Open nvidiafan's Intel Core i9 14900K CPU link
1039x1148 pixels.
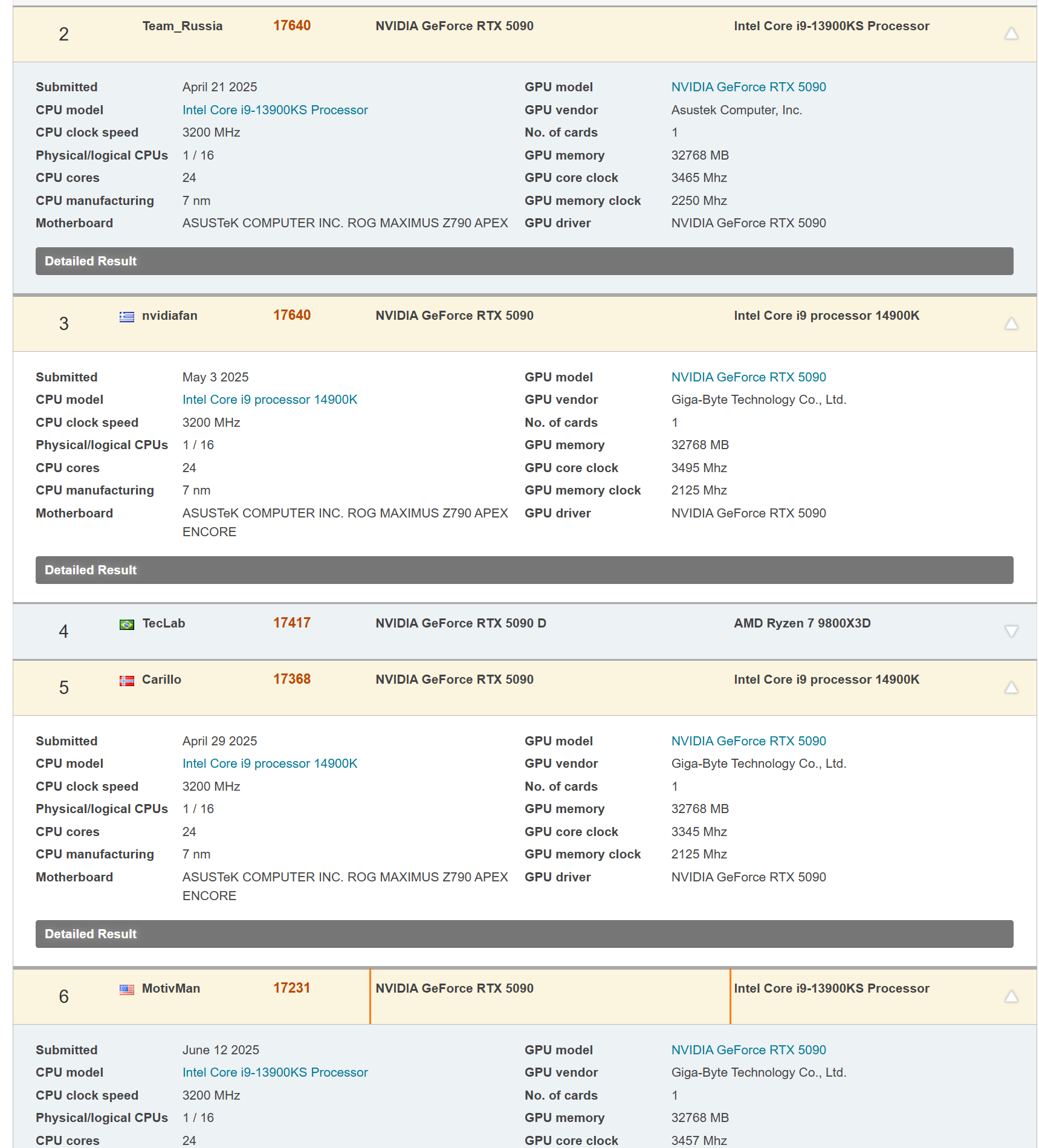[270, 400]
